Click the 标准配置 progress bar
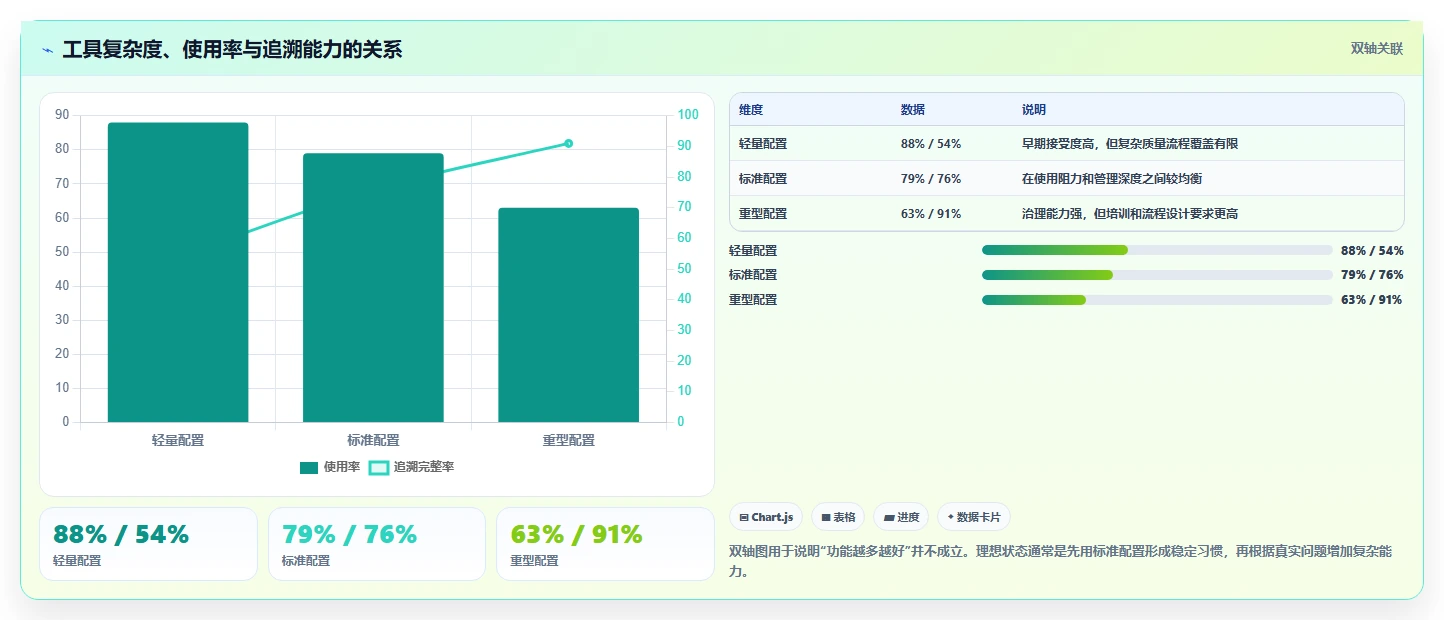 point(1157,275)
